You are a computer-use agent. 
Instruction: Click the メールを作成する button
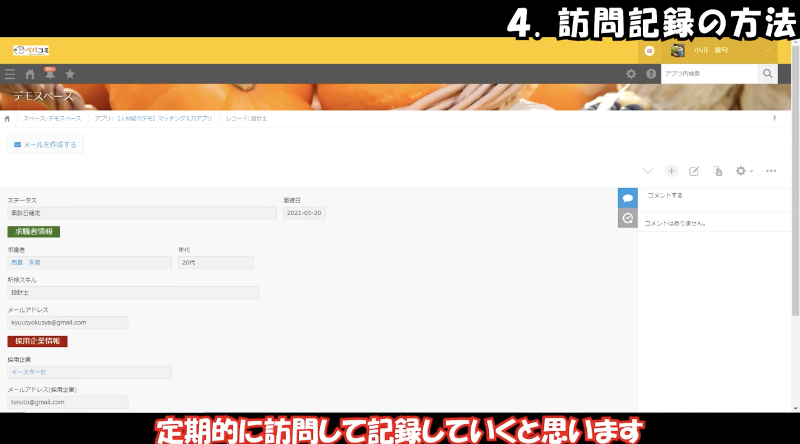click(x=45, y=144)
